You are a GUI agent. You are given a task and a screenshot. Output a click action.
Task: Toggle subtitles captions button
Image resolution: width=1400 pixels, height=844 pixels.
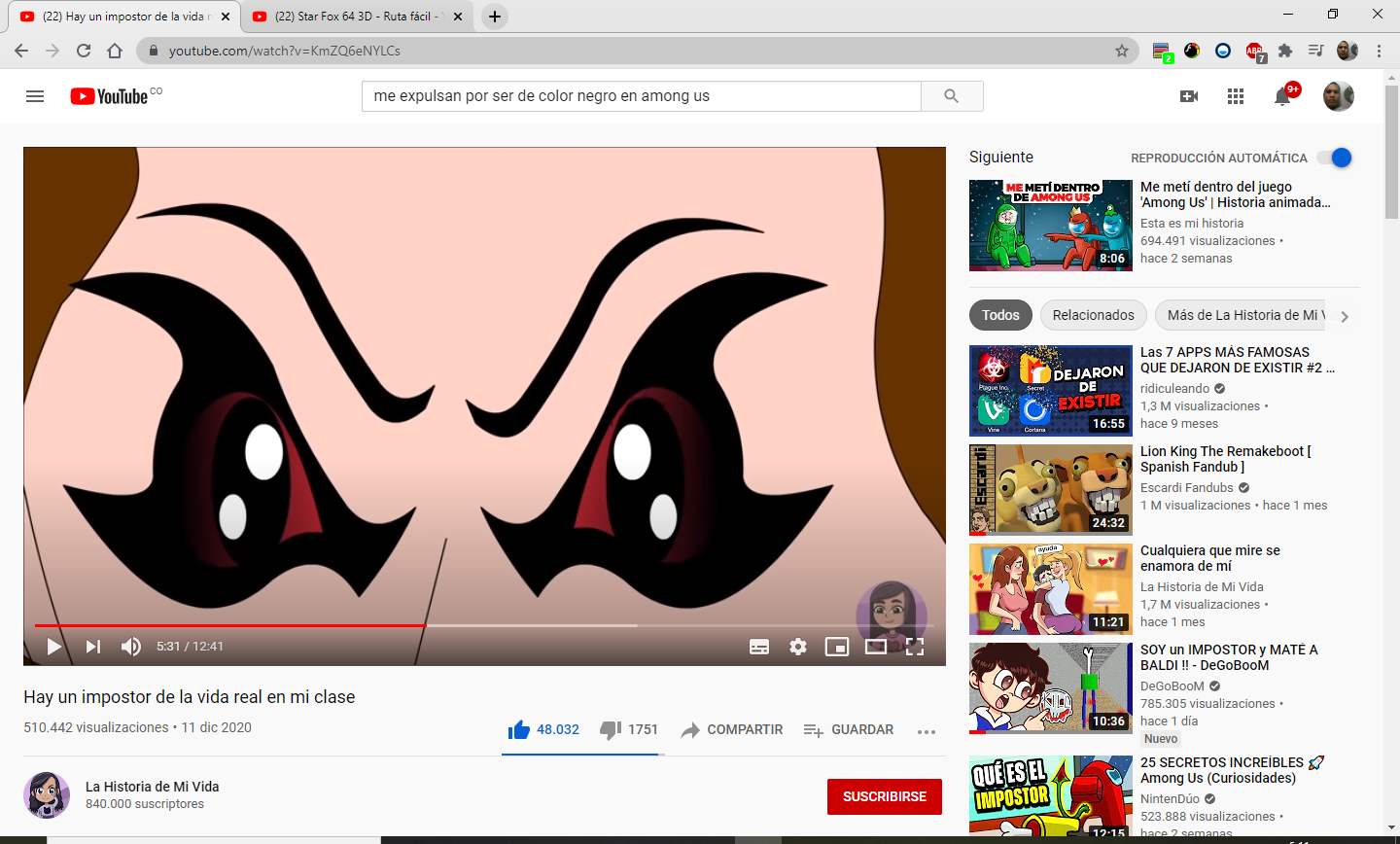point(759,647)
